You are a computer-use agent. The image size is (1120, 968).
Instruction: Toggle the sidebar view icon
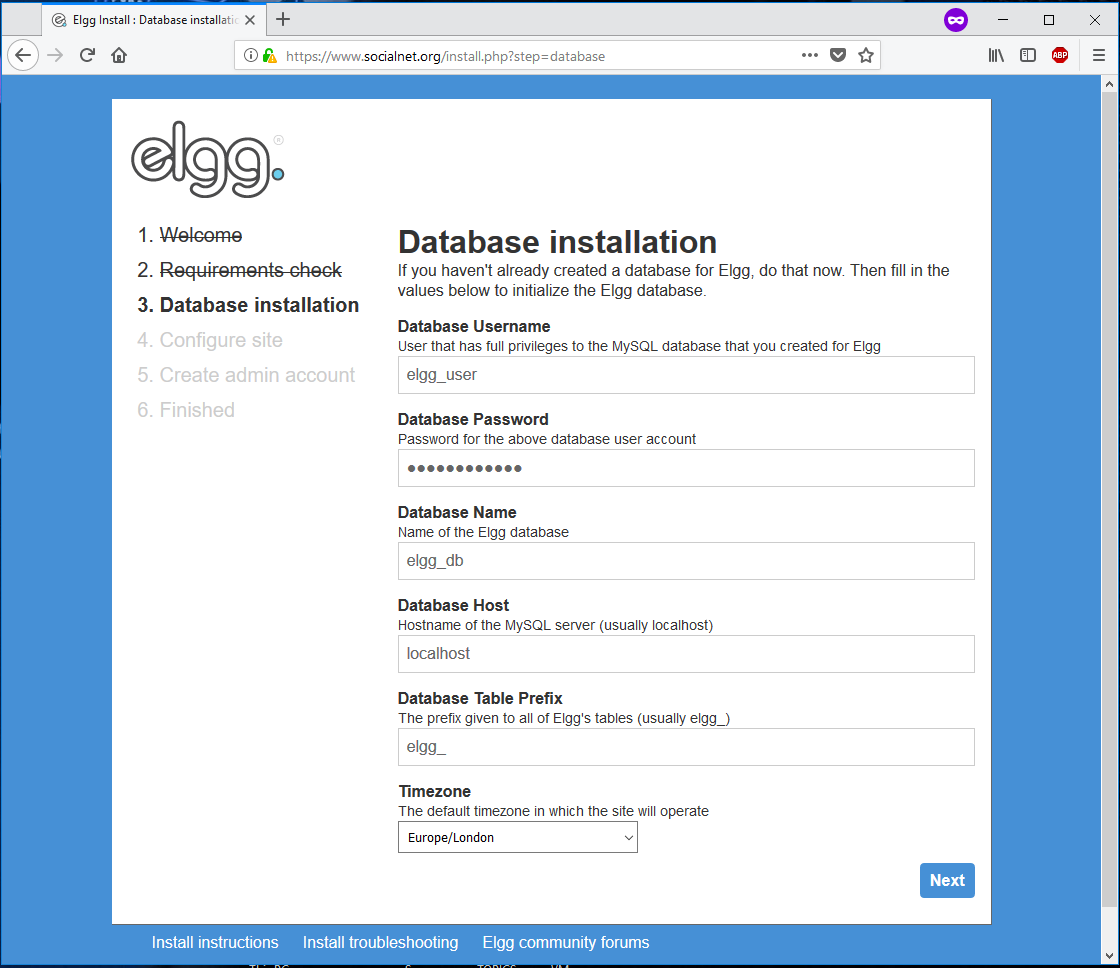pos(1028,55)
